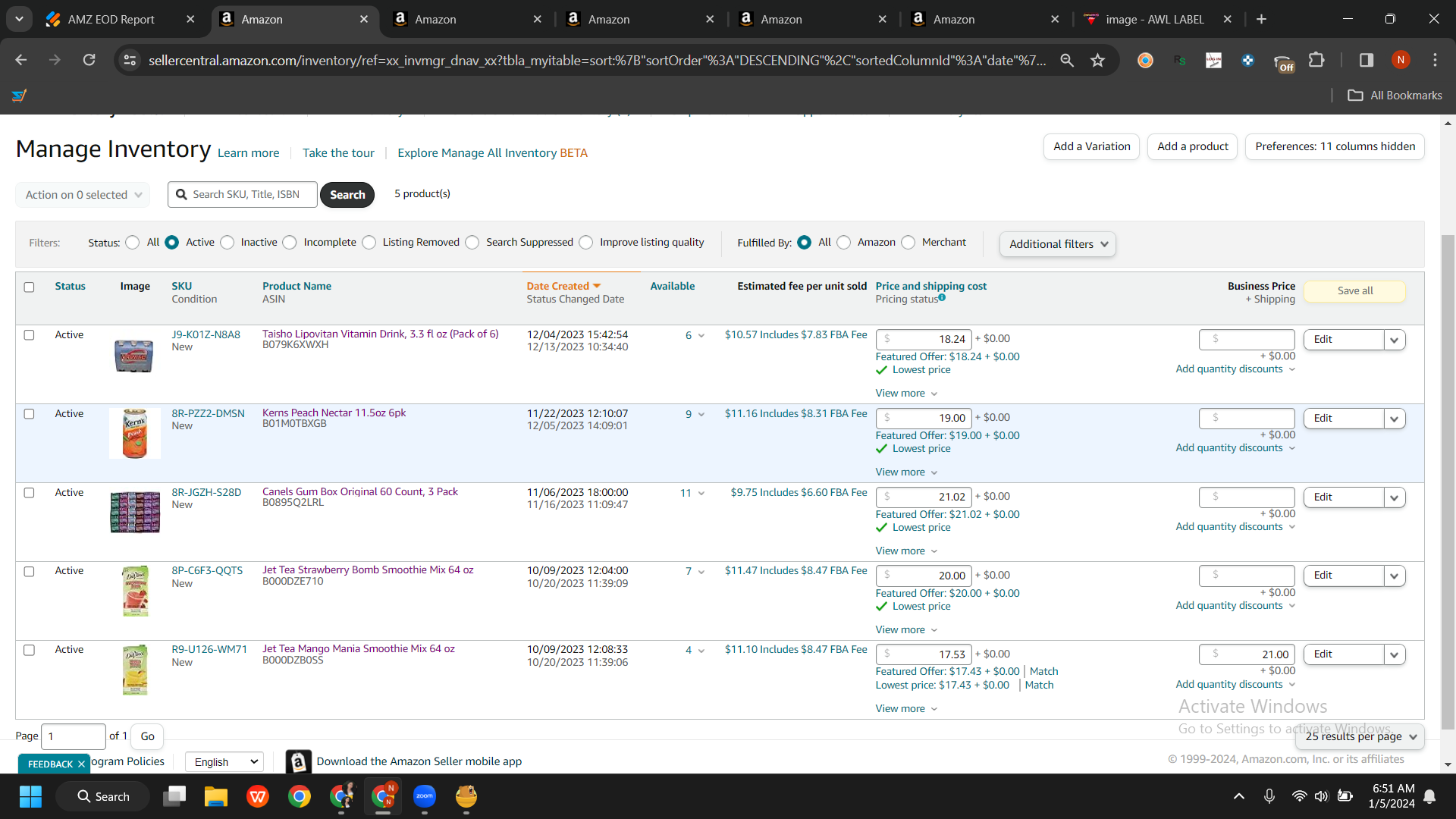Expand quantity discounts for Jet Tea Strawberry Bomb
This screenshot has width=1456, height=819.
[x=1235, y=605]
